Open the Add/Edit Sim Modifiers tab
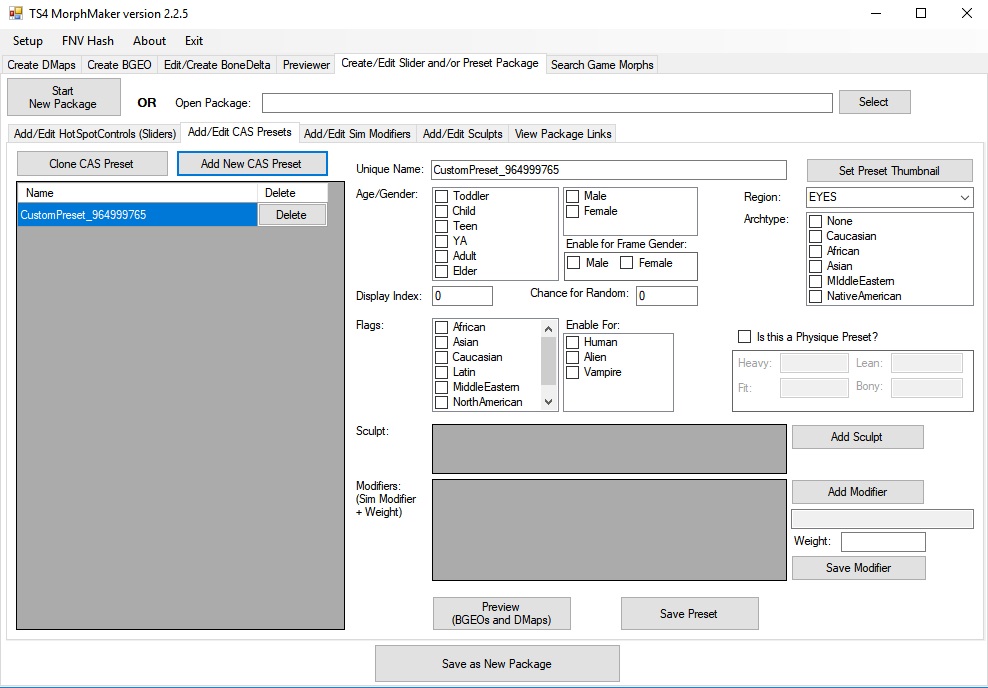Screen dimensions: 988x688 357,134
